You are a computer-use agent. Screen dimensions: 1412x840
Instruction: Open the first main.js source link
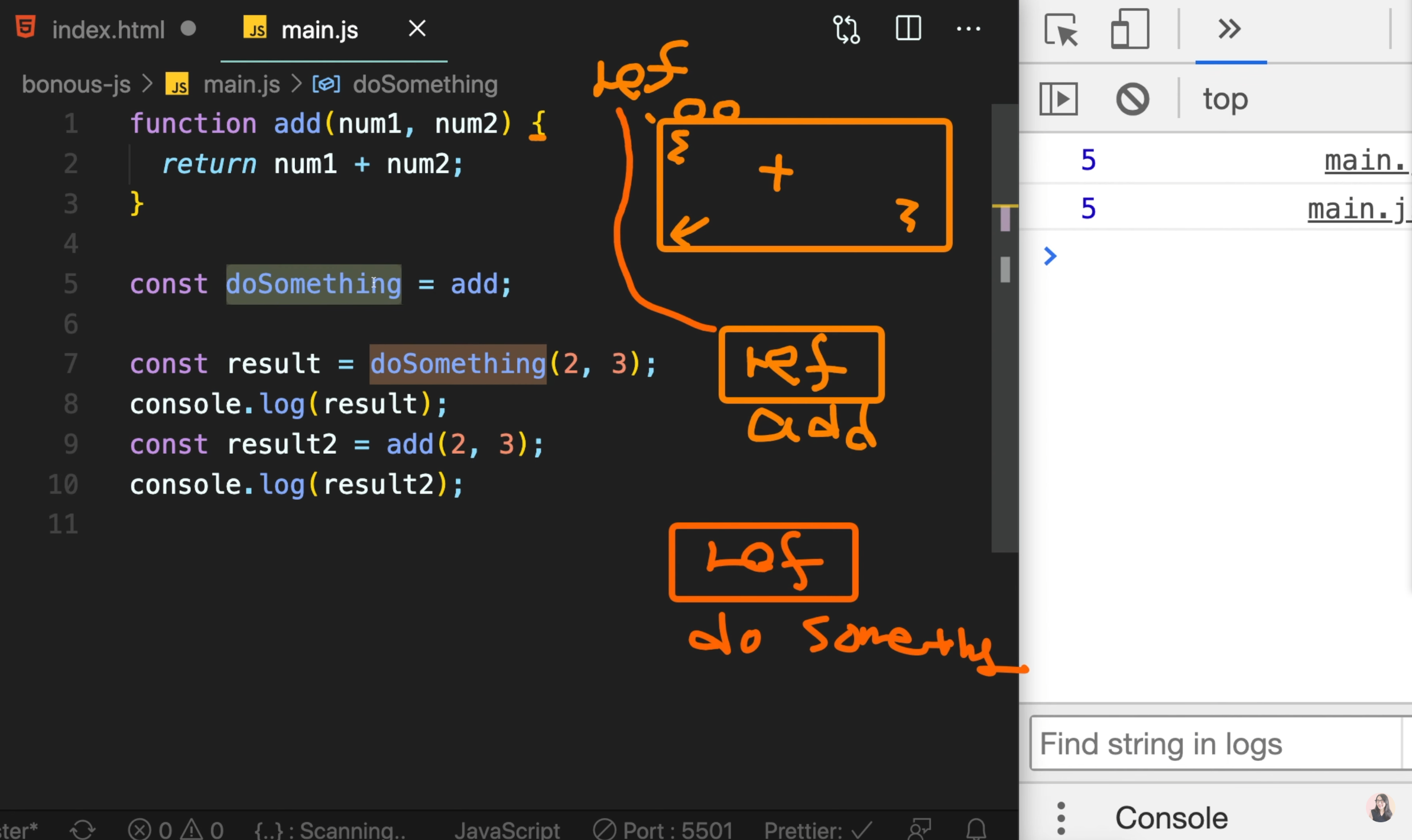pyautogui.click(x=1365, y=161)
